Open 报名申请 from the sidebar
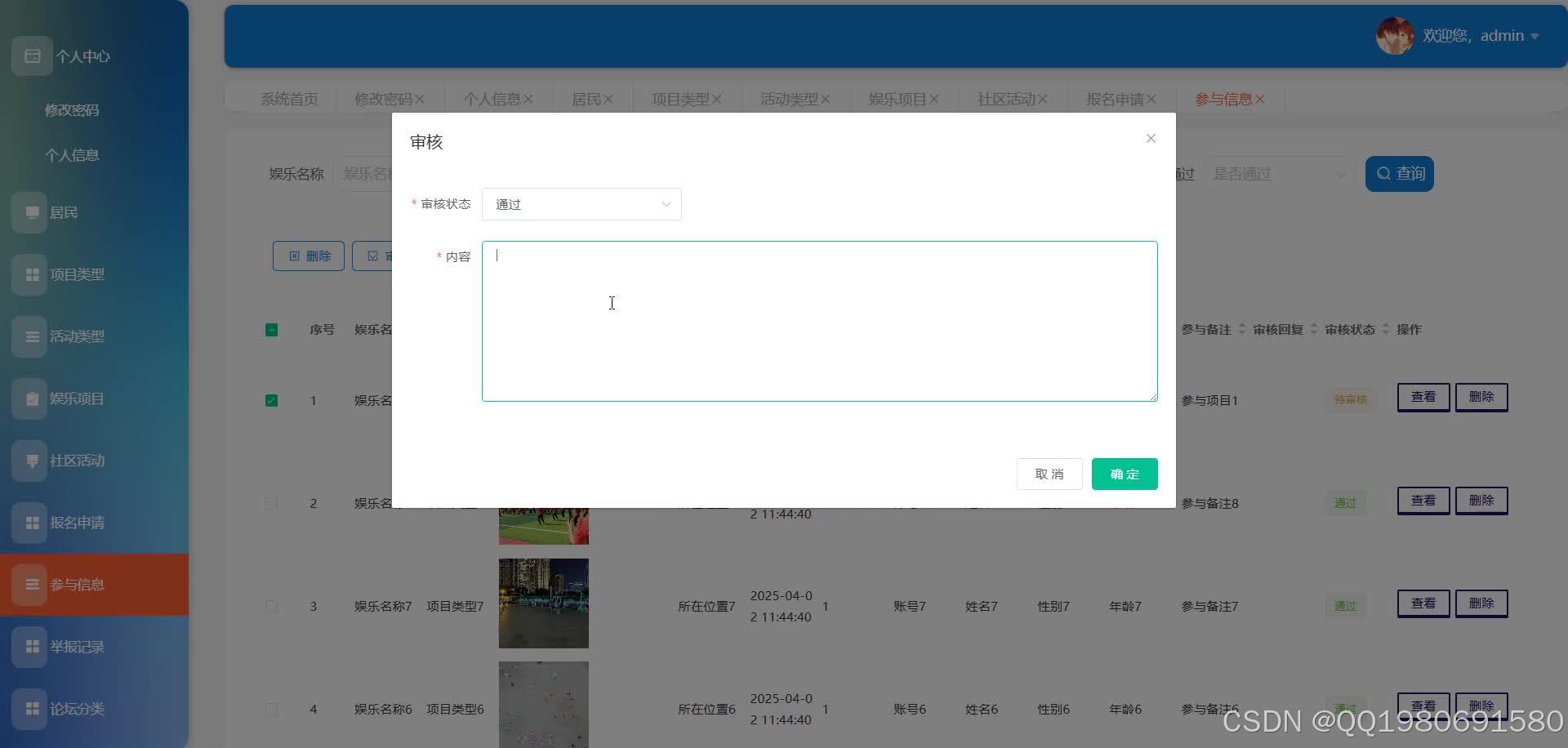1568x748 pixels. click(78, 523)
